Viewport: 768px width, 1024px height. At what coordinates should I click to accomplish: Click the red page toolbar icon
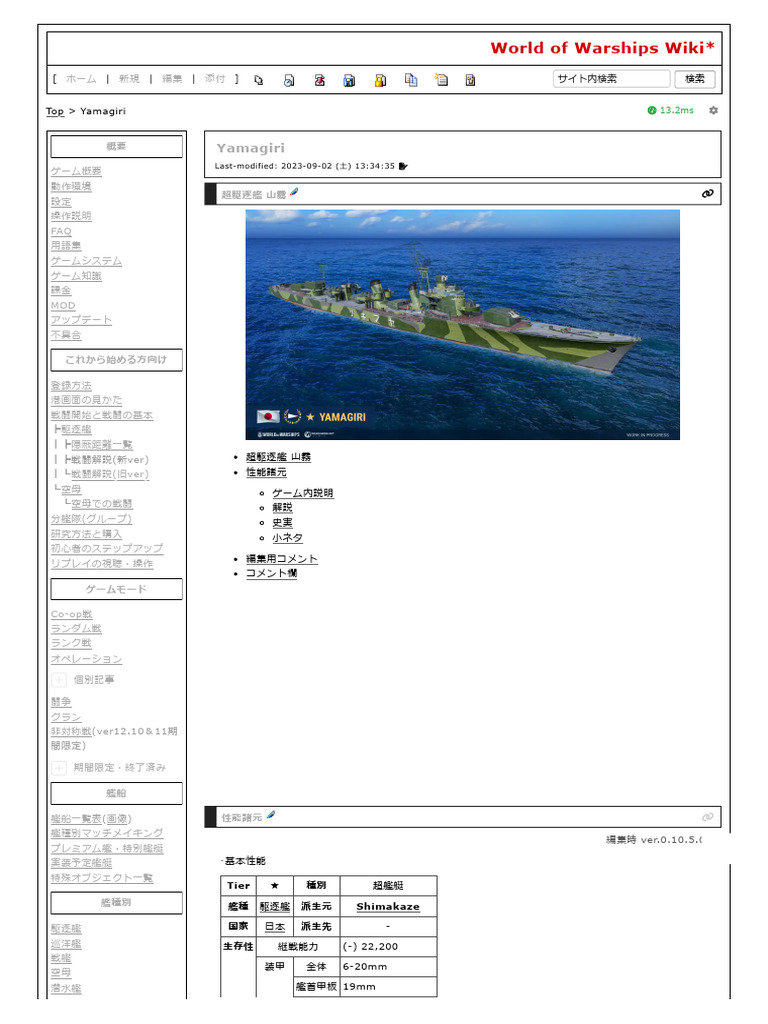[319, 80]
